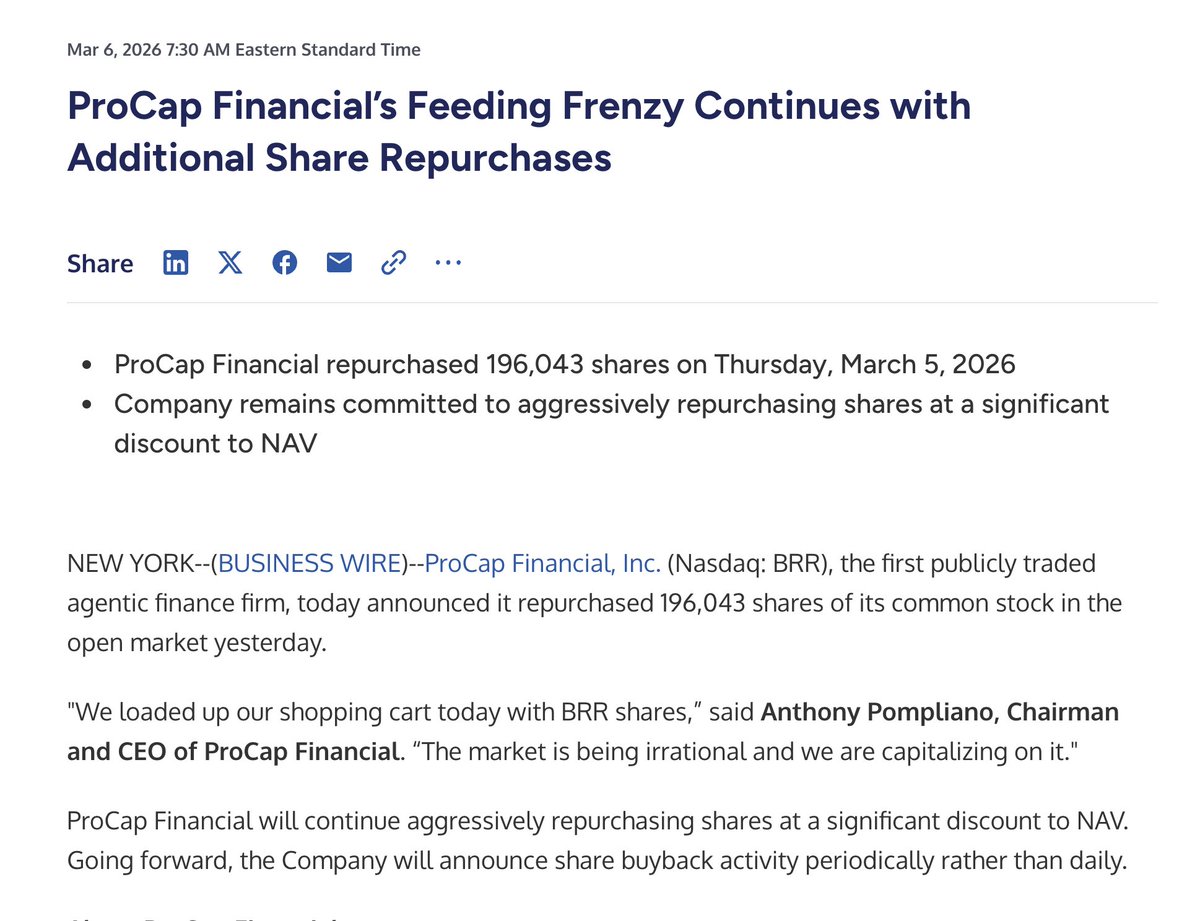Click the divider line below share icons
Screen dimensions: 1200x921
(612, 302)
